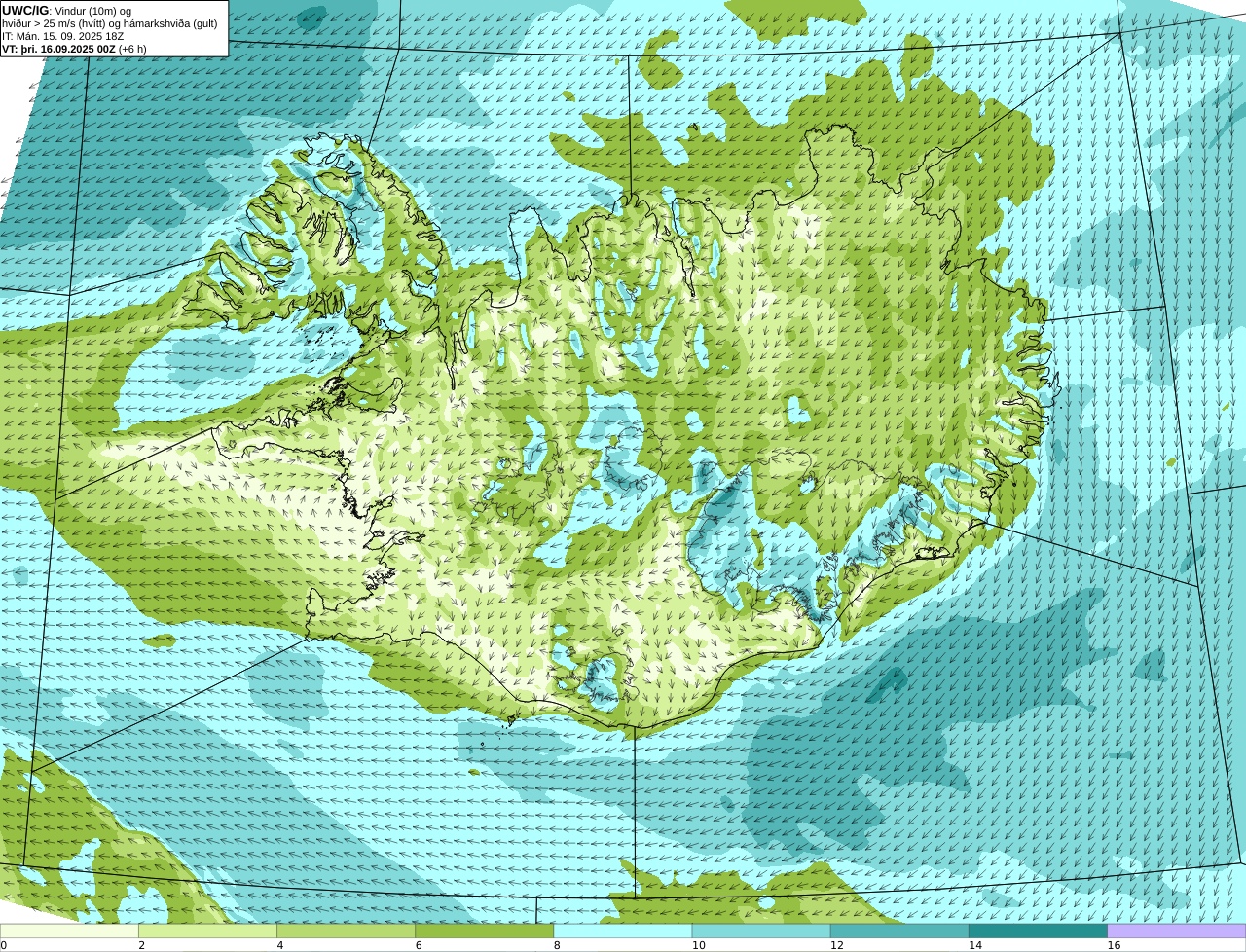The image size is (1246, 952).
Task: Click the 'hviður > 25 m/s (hvítt)' description line
Action: [x=110, y=23]
